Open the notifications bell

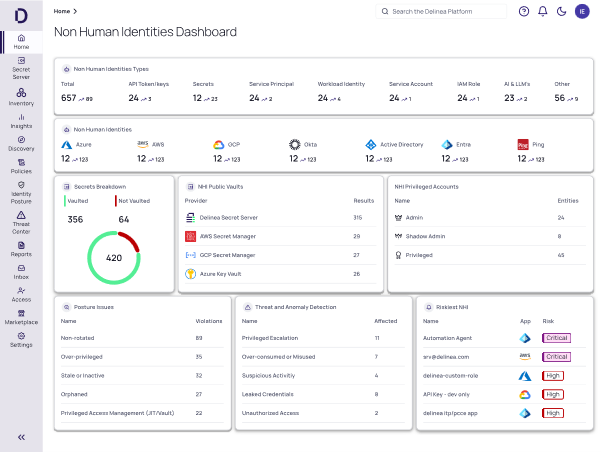click(543, 12)
